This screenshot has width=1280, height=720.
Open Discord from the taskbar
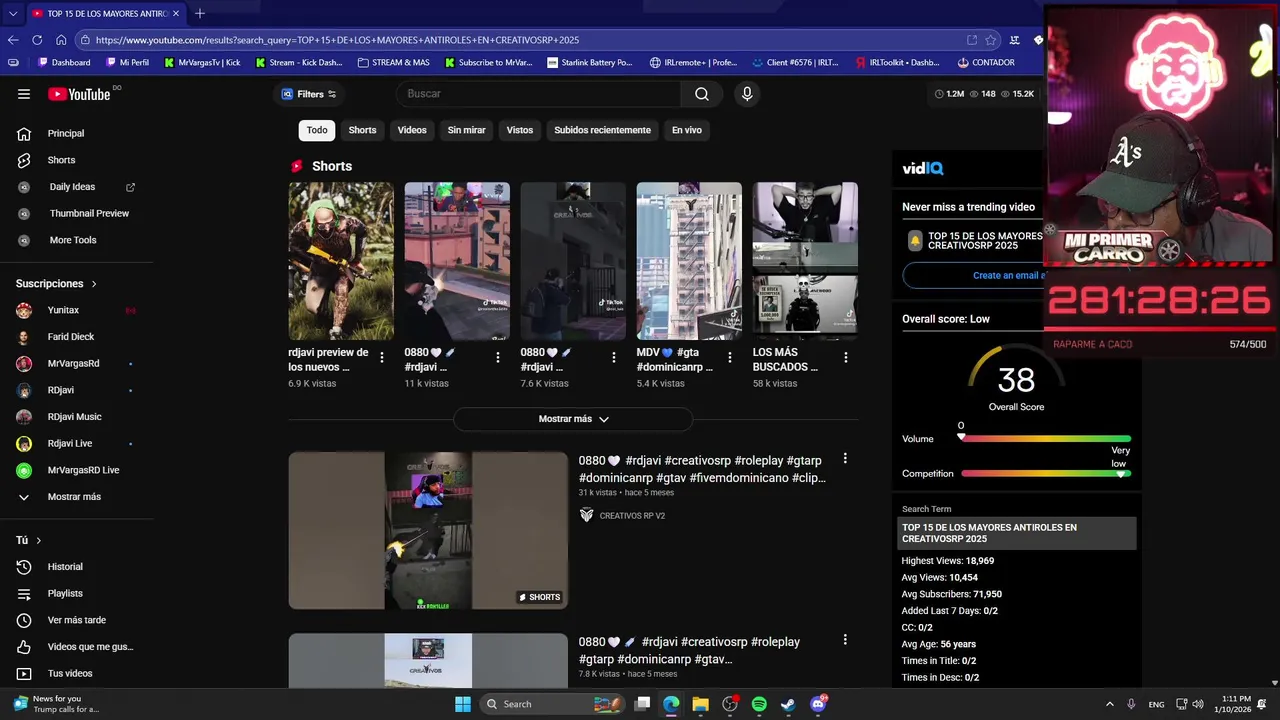pyautogui.click(x=818, y=704)
